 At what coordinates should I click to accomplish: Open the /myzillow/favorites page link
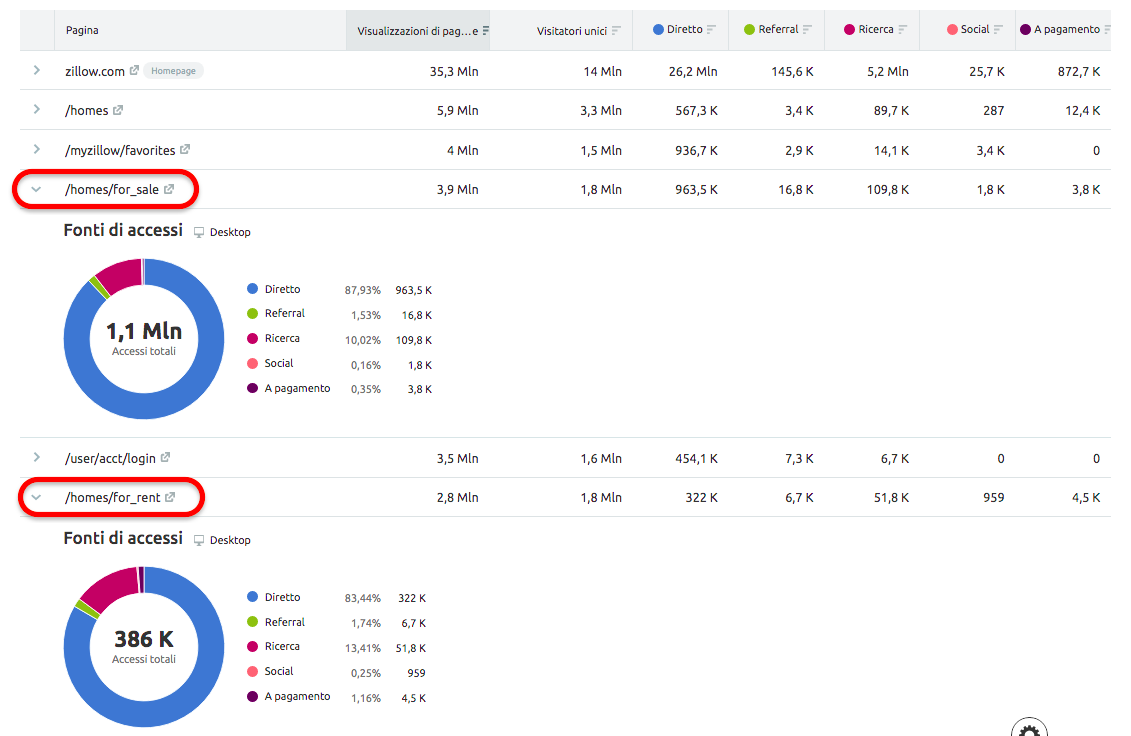point(120,151)
